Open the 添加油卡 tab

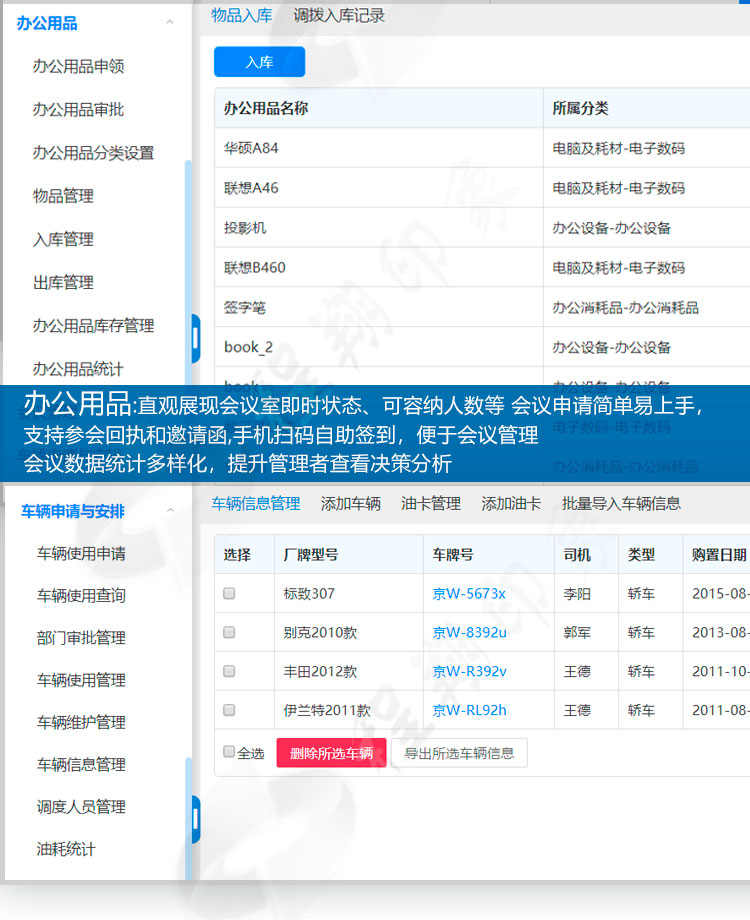[511, 503]
